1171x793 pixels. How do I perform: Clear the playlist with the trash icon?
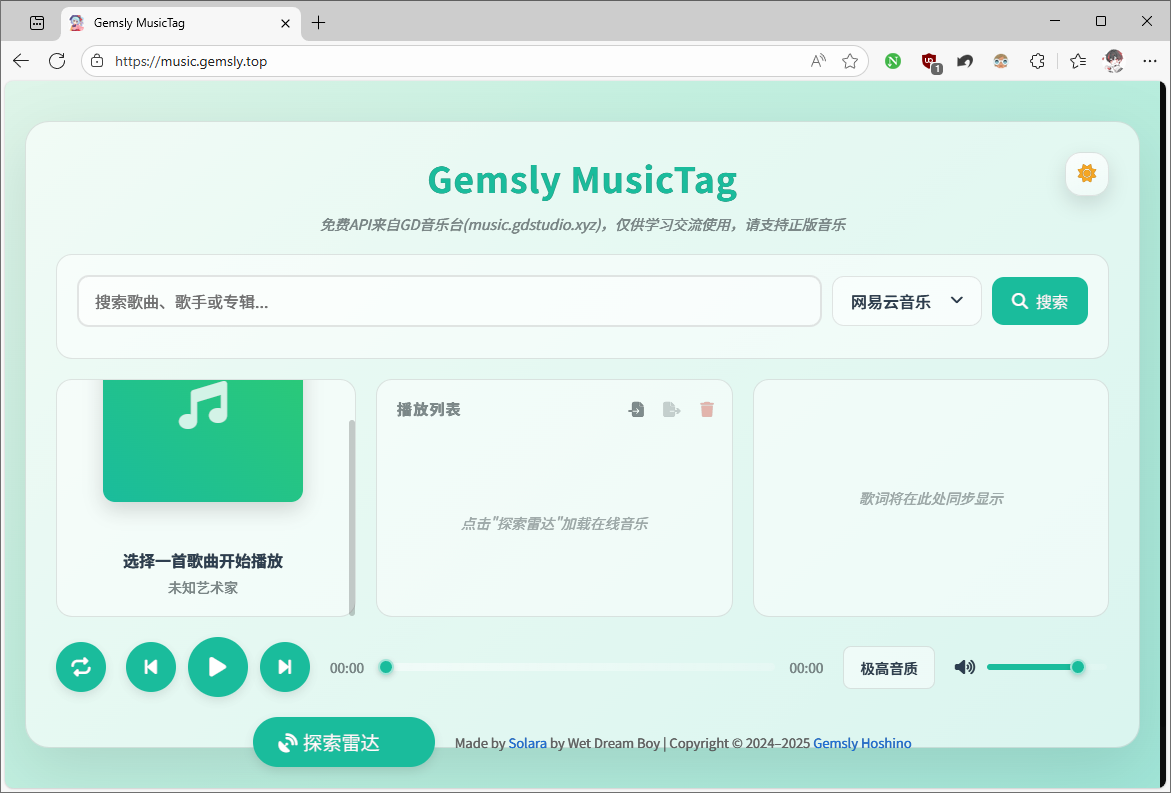click(x=707, y=409)
